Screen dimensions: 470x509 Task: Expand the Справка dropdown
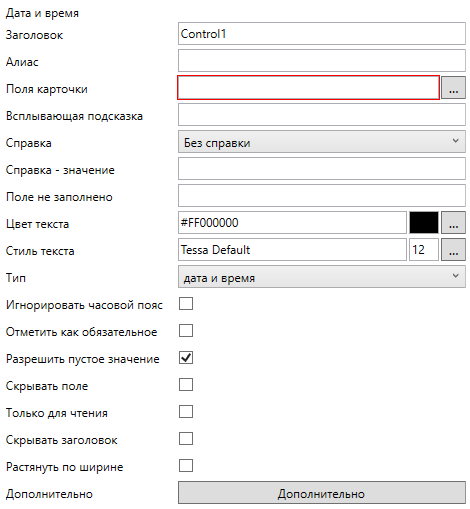tap(322, 142)
